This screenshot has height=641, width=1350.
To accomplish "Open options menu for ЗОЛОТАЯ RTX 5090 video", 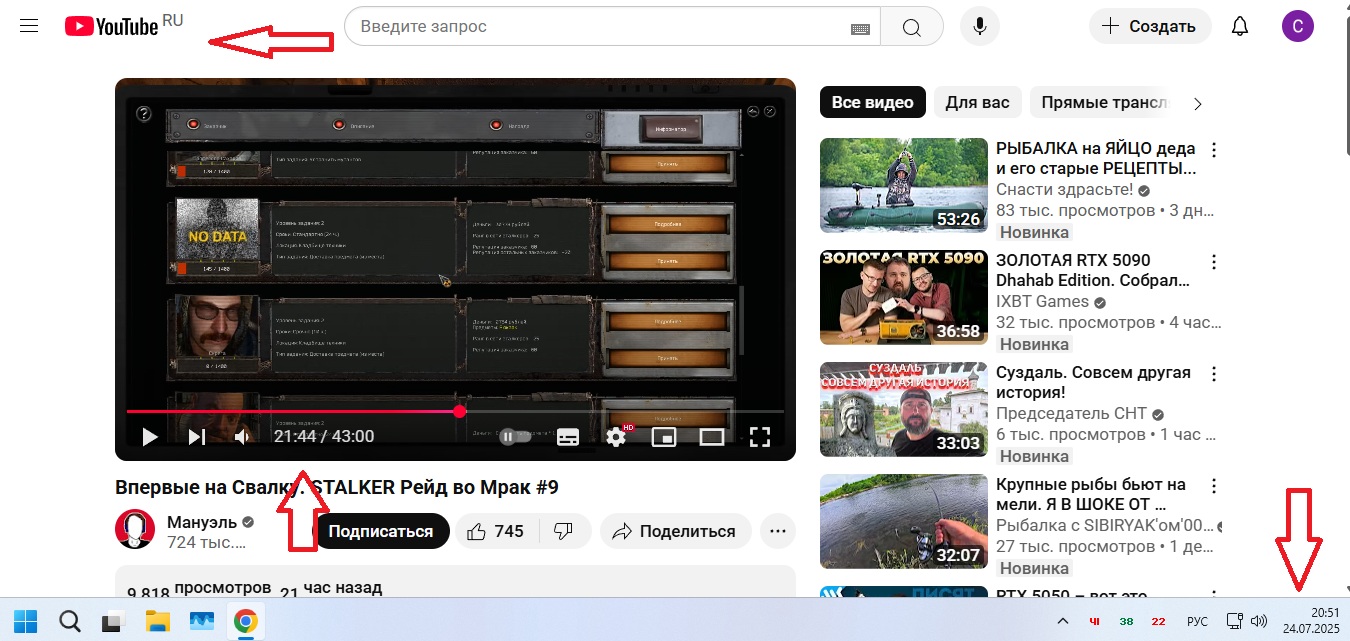I will 1214,262.
